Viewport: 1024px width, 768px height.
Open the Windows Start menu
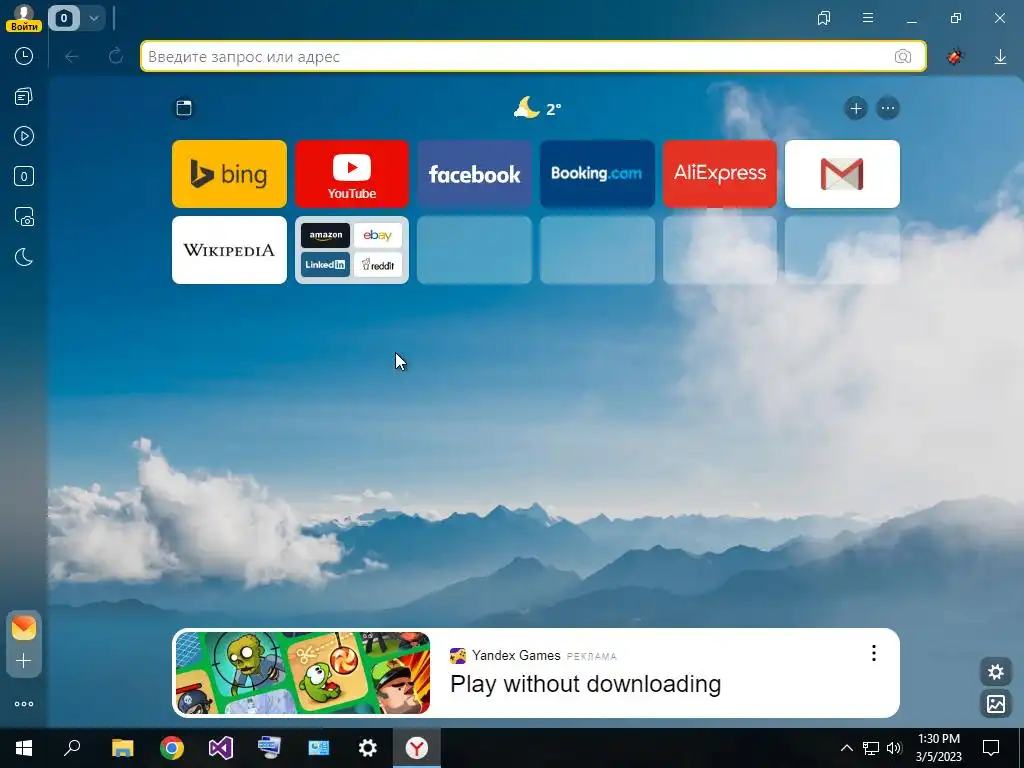pos(24,748)
